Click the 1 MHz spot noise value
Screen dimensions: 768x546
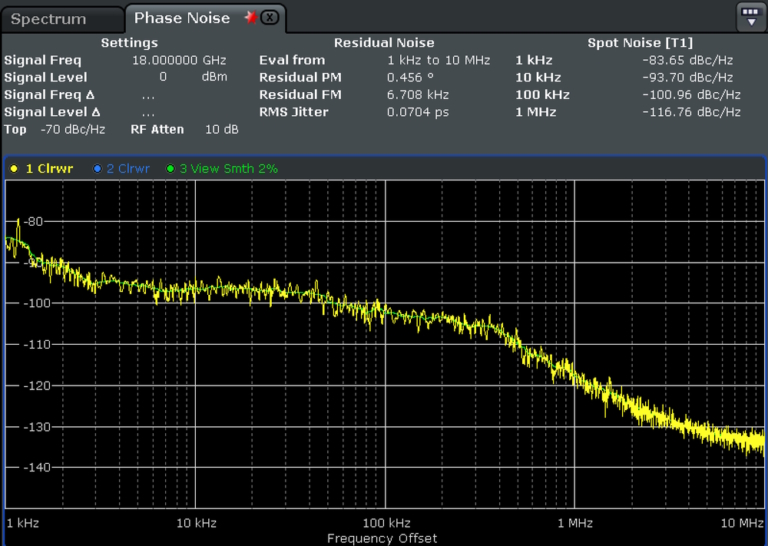coord(691,112)
